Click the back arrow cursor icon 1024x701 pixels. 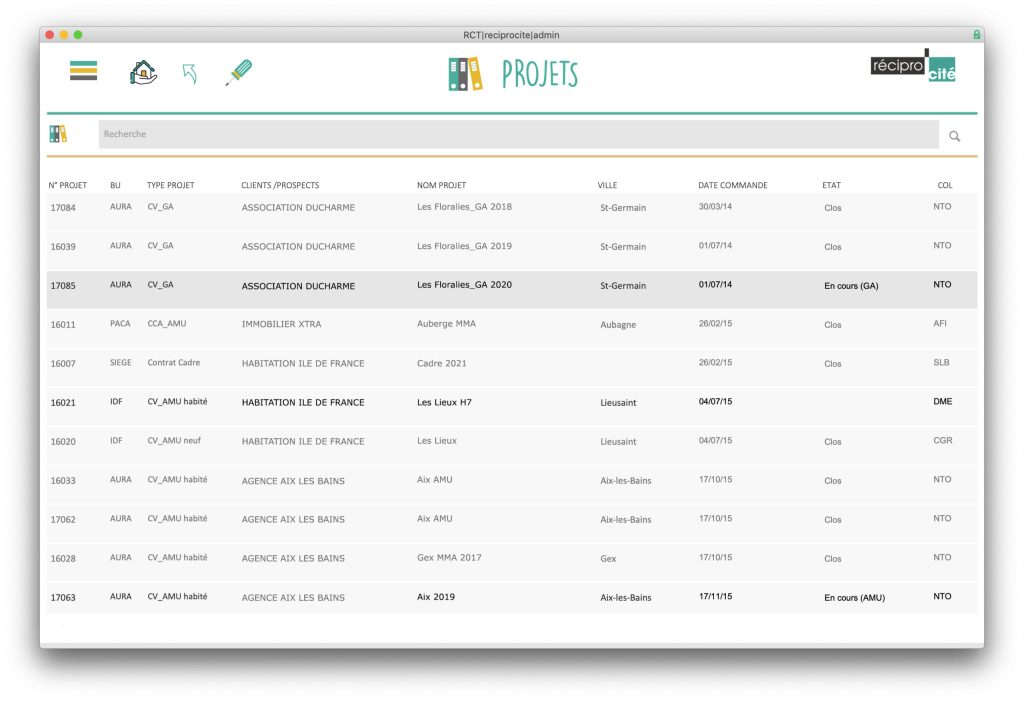pyautogui.click(x=190, y=73)
